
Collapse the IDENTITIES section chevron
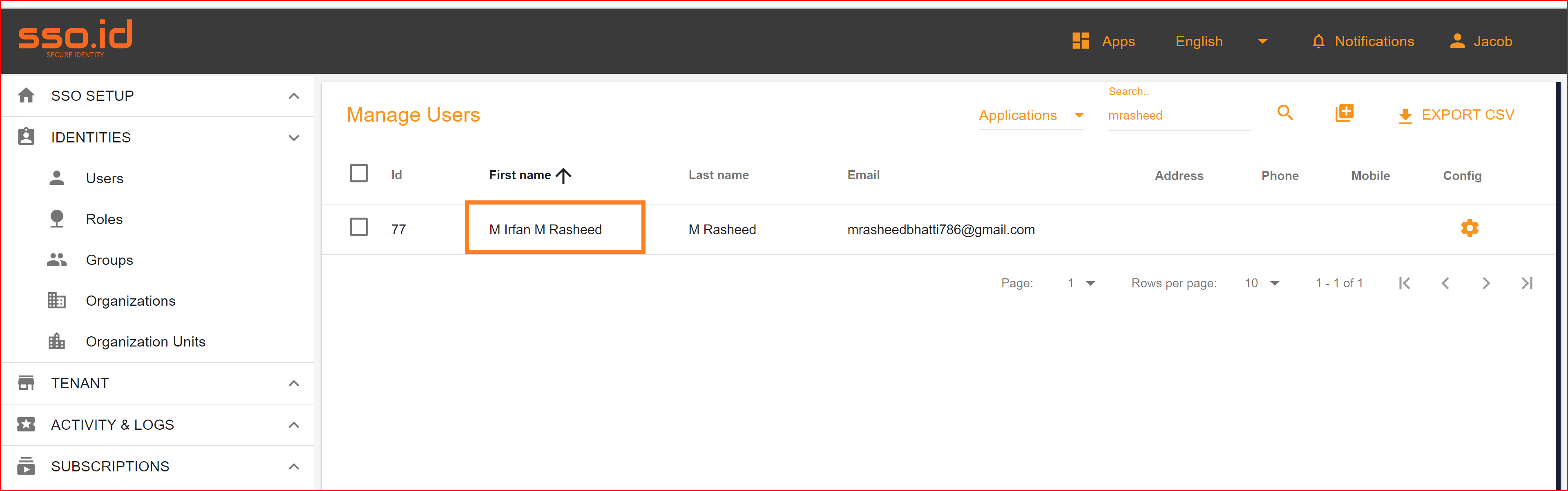(x=294, y=138)
